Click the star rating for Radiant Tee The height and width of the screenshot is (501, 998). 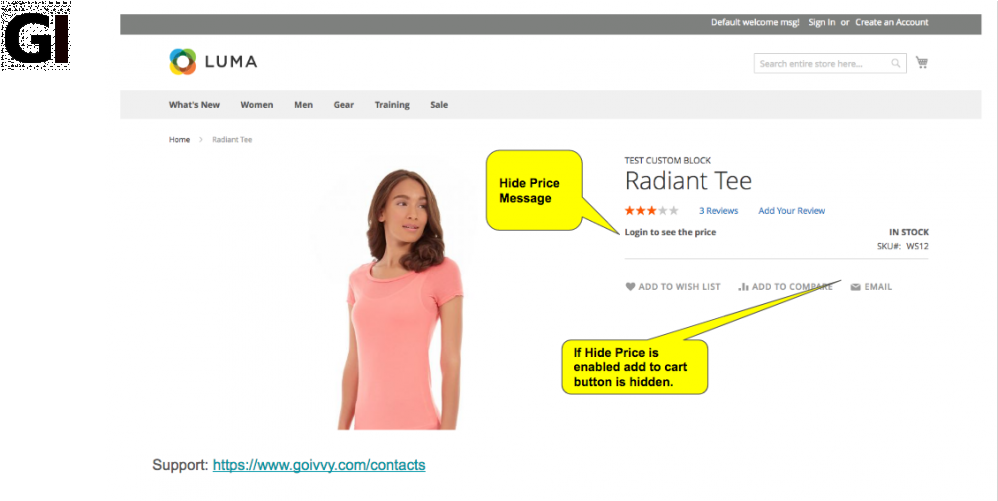pyautogui.click(x=652, y=211)
